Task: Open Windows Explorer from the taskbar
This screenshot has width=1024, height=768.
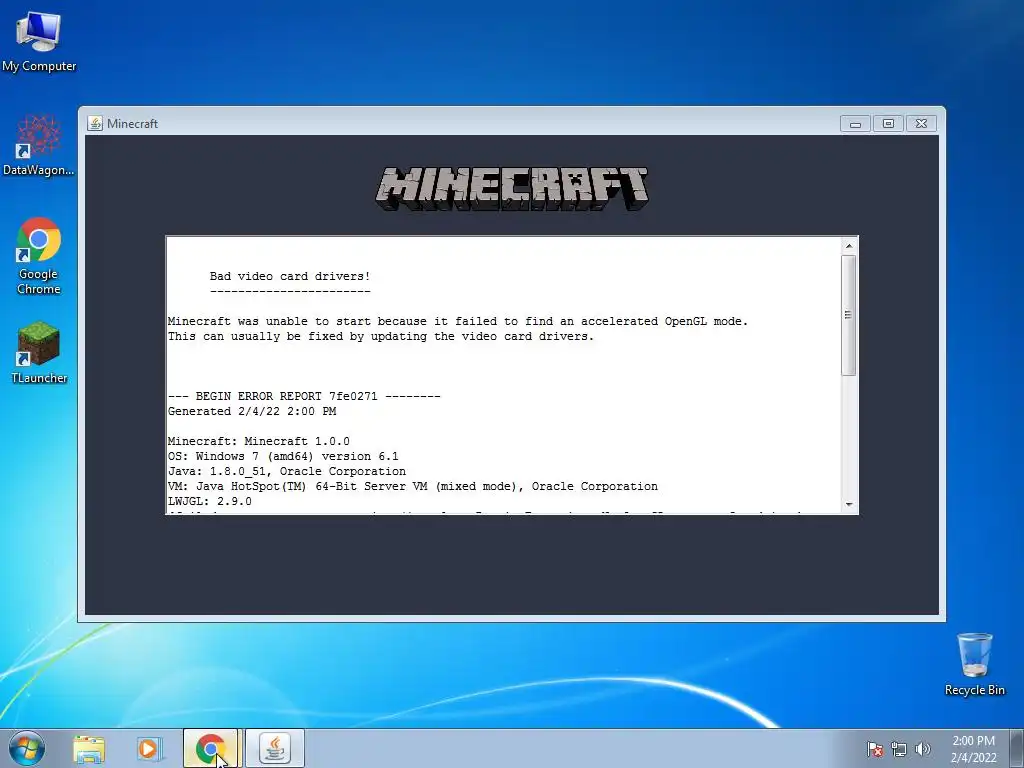Action: [x=89, y=749]
